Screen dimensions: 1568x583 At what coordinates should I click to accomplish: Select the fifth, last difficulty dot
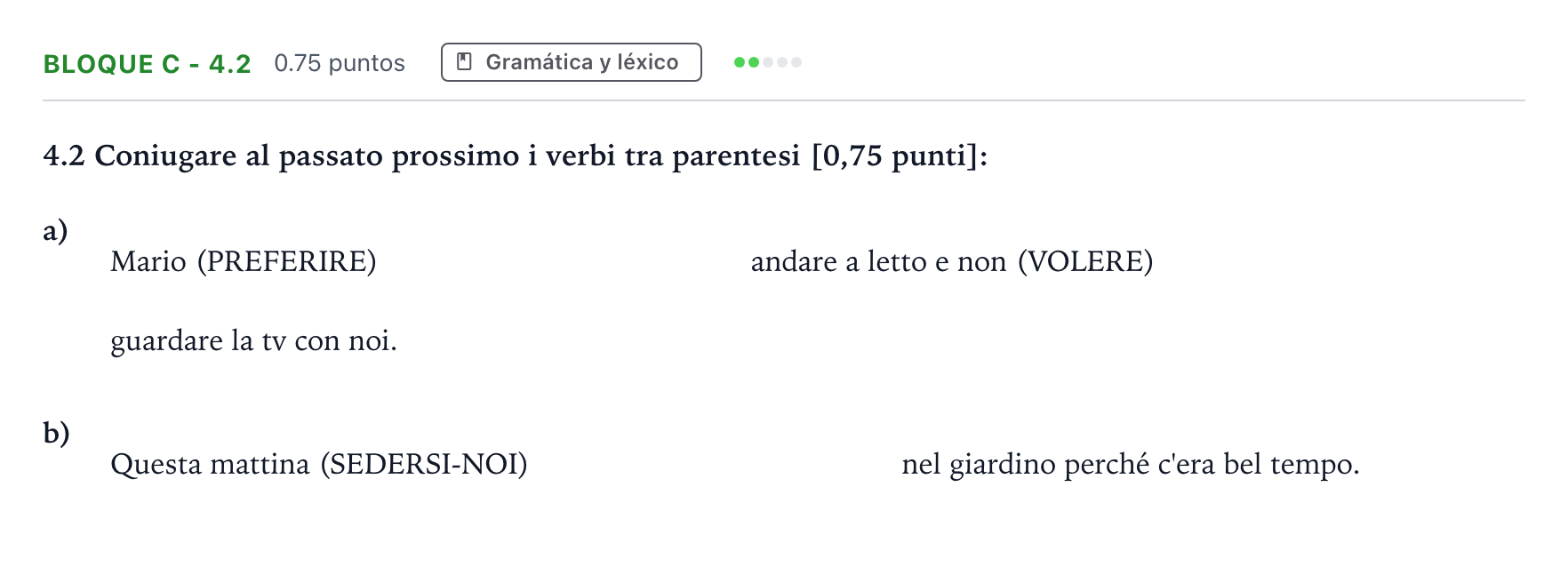pos(796,62)
